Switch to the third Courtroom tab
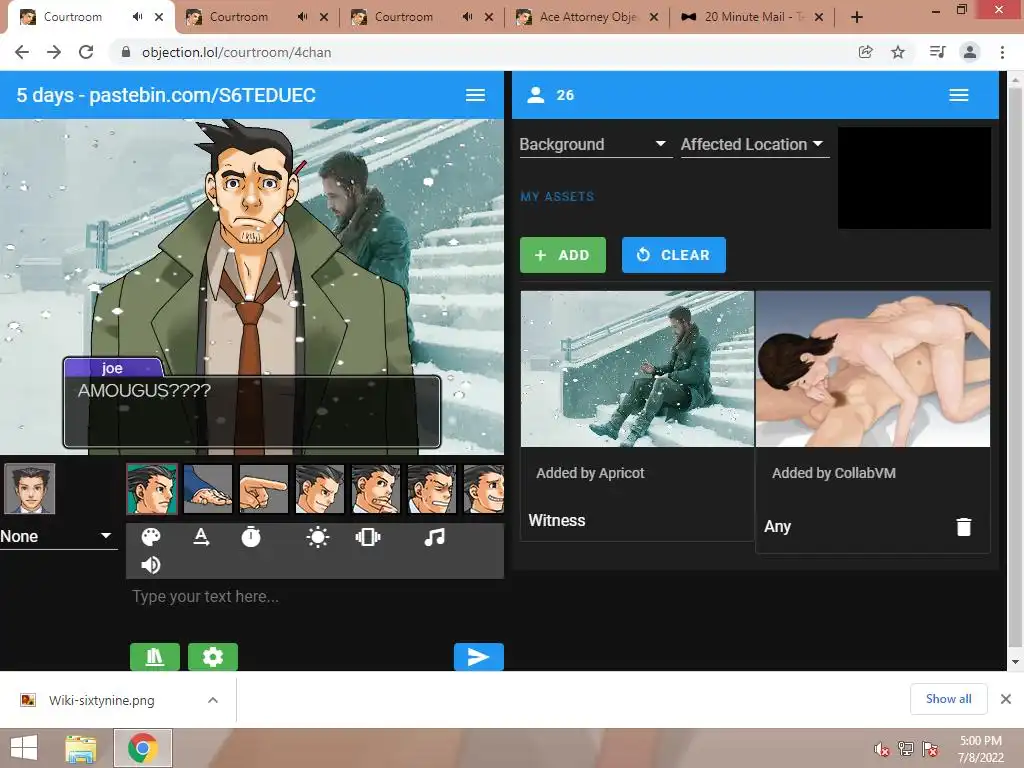 [x=421, y=17]
